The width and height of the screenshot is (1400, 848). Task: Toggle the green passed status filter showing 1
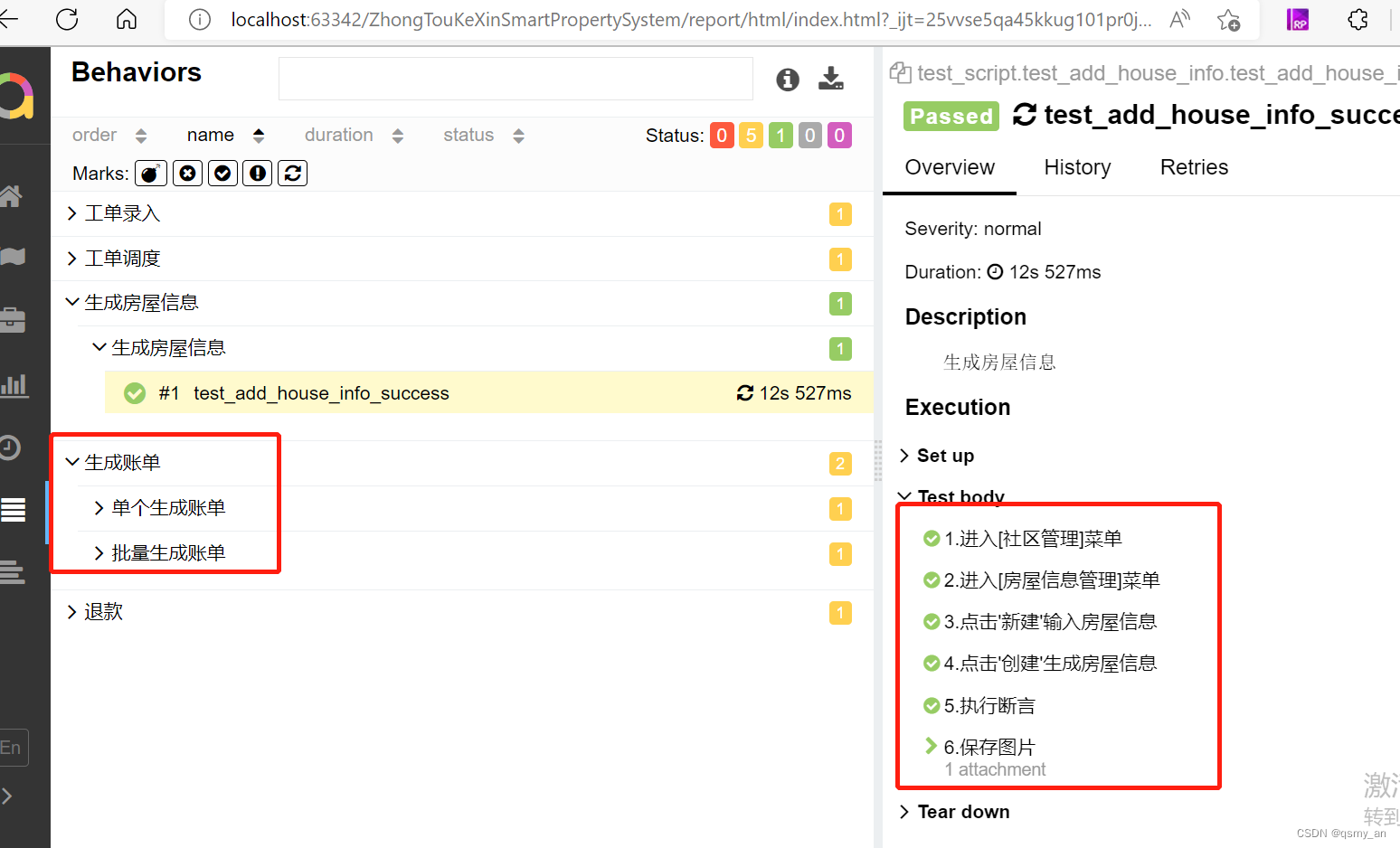780,136
